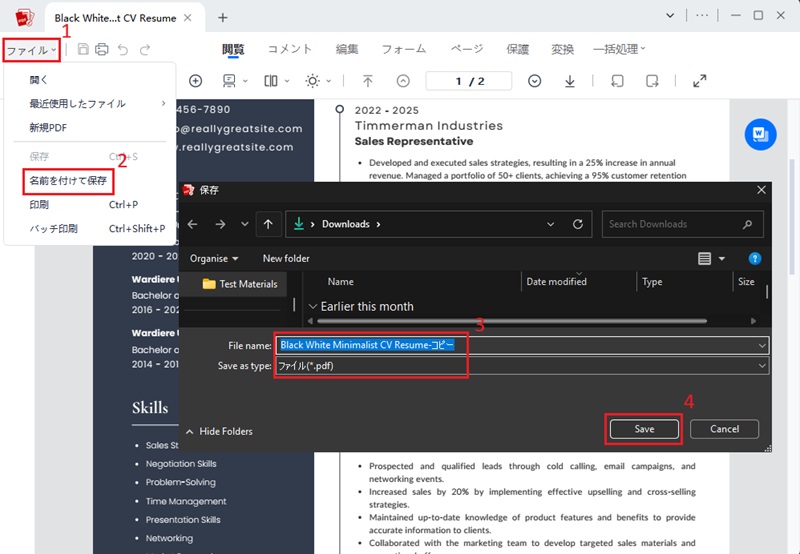The height and width of the screenshot is (554, 800).
Task: Click Downloads in the address path
Action: 346,224
